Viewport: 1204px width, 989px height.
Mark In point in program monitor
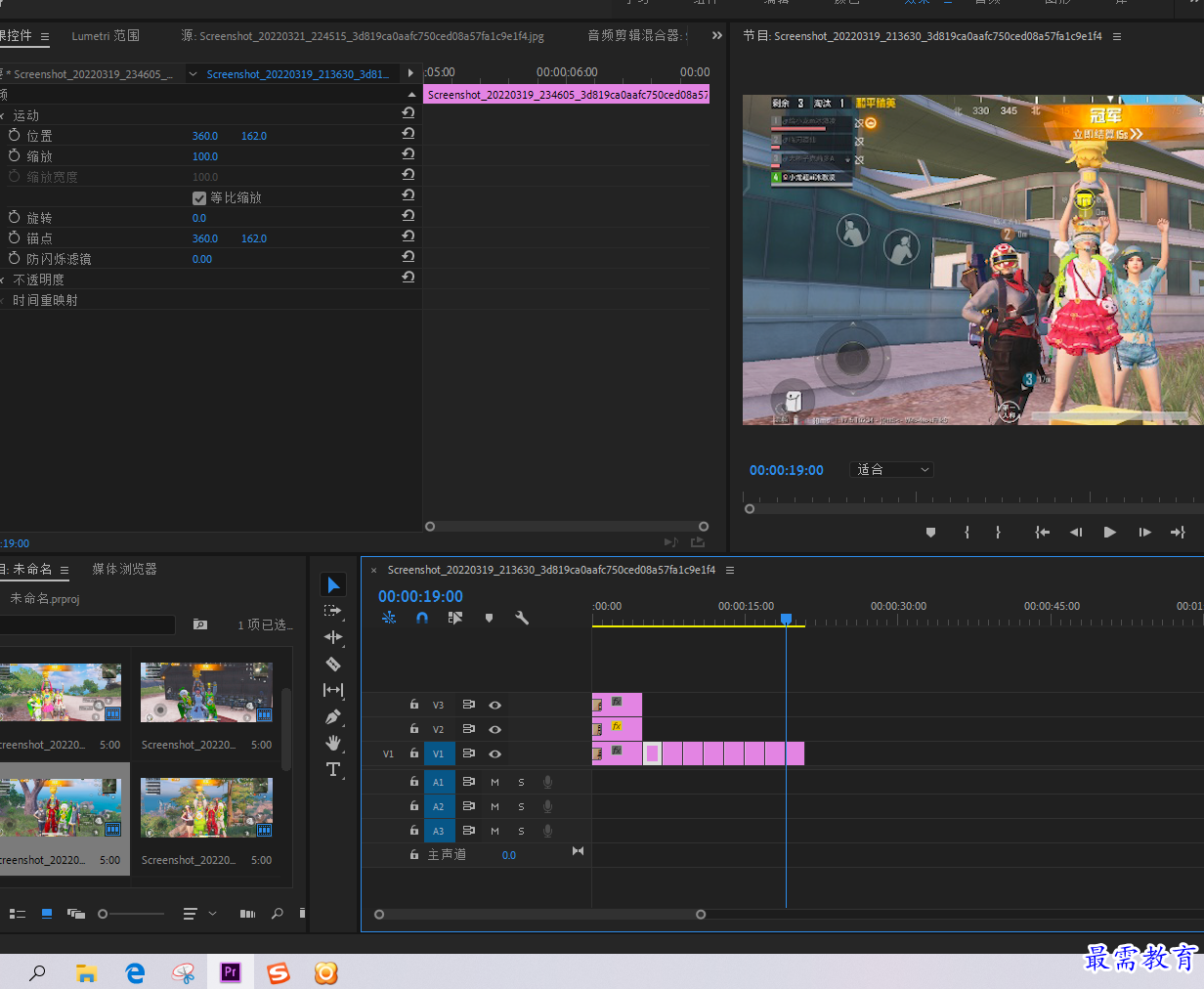(967, 533)
